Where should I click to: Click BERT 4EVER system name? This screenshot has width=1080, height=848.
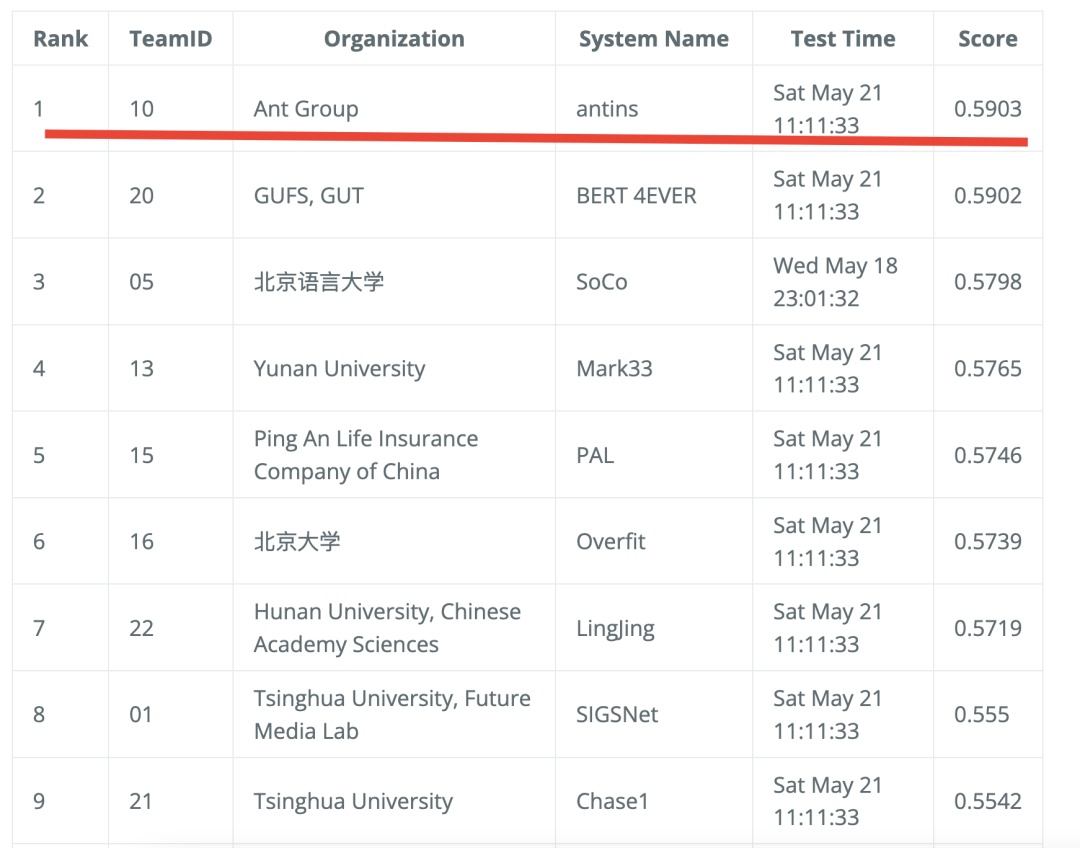tap(636, 196)
